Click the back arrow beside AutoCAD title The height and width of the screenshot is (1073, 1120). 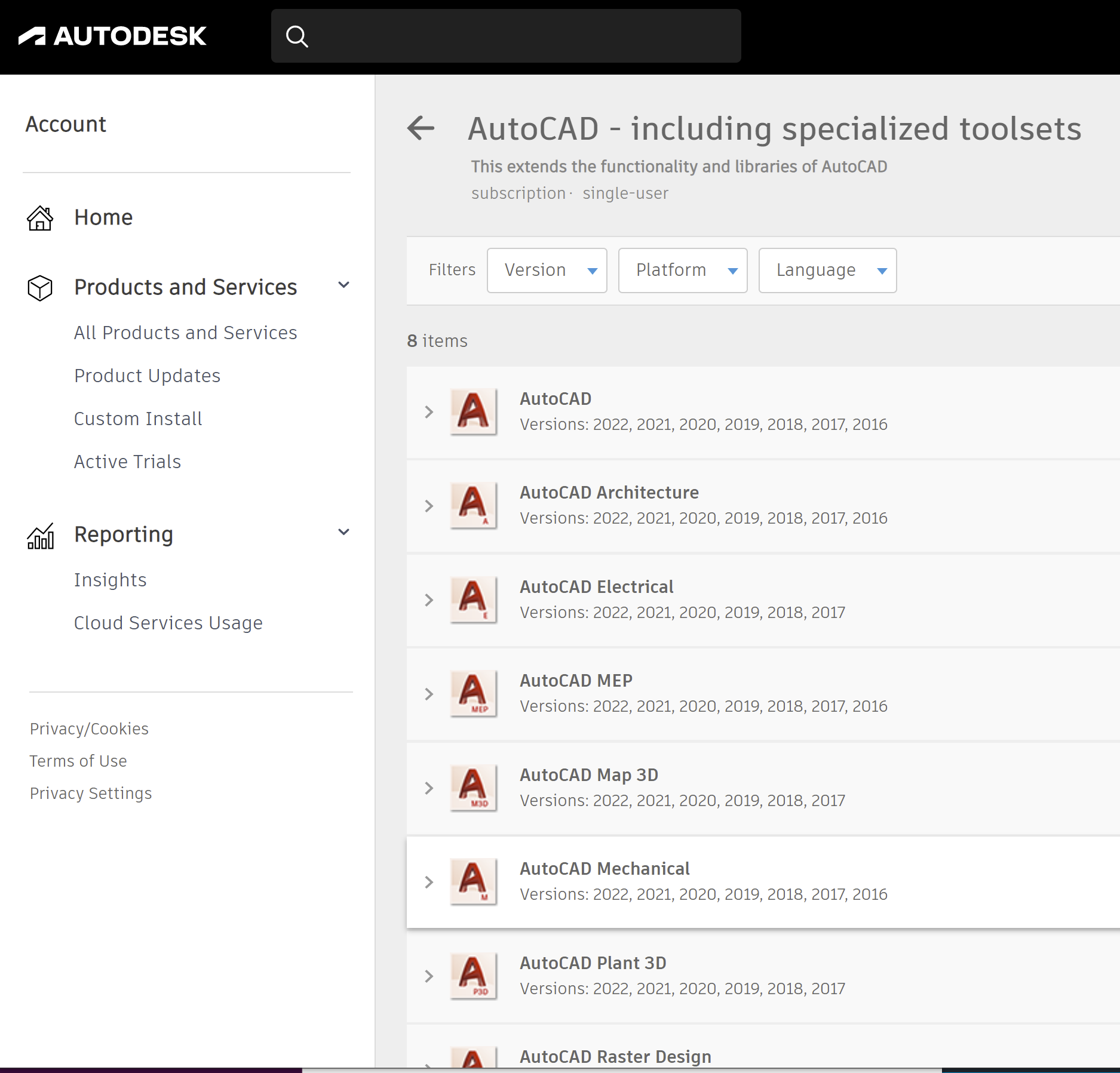coord(421,128)
